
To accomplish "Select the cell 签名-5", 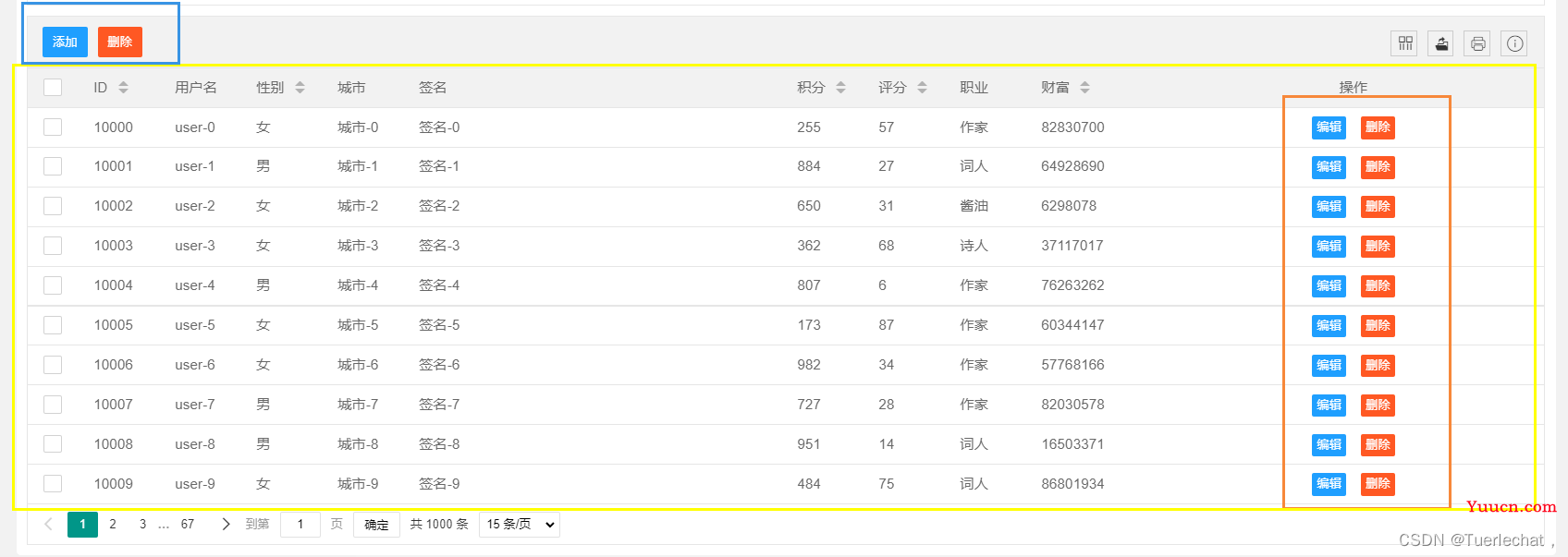I will [x=439, y=325].
